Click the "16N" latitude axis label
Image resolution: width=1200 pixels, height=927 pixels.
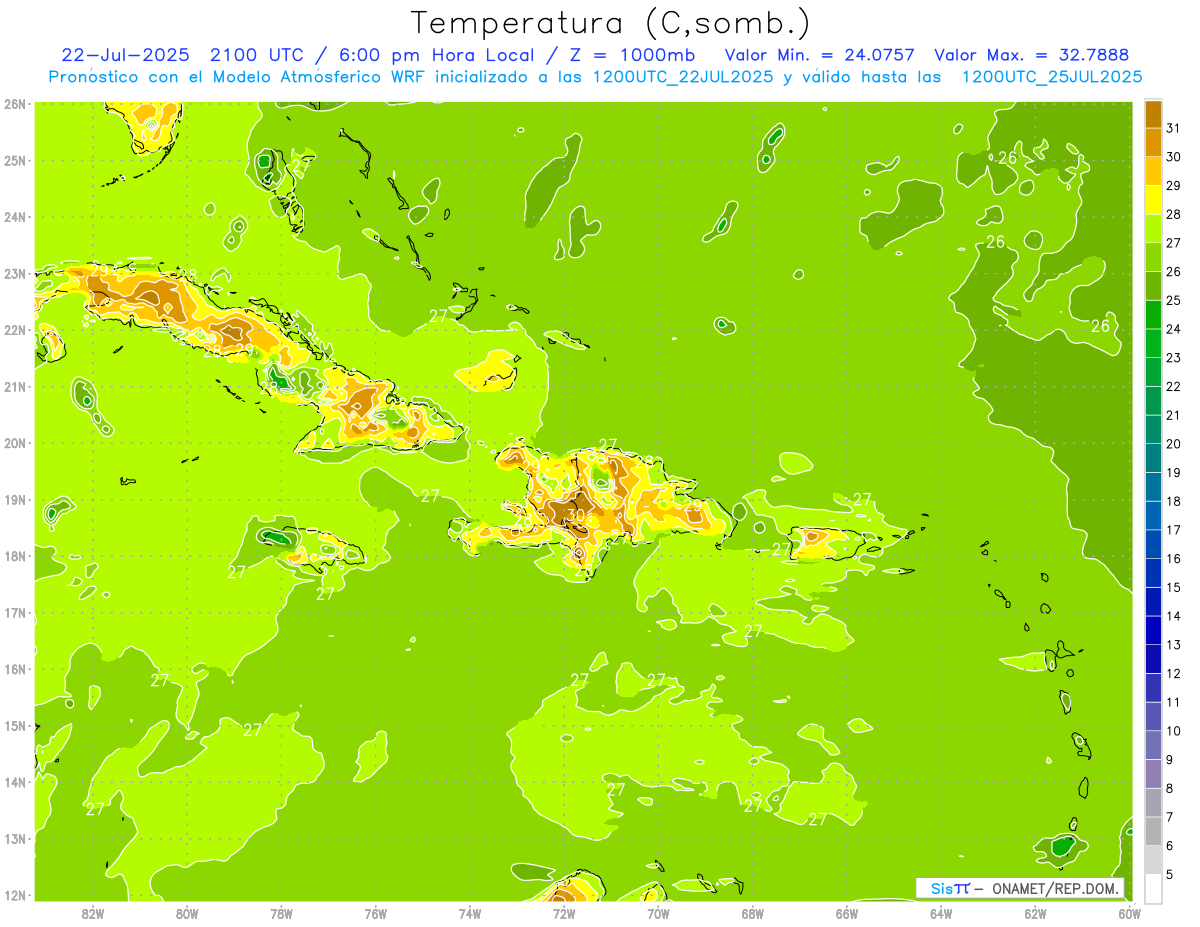click(14, 669)
